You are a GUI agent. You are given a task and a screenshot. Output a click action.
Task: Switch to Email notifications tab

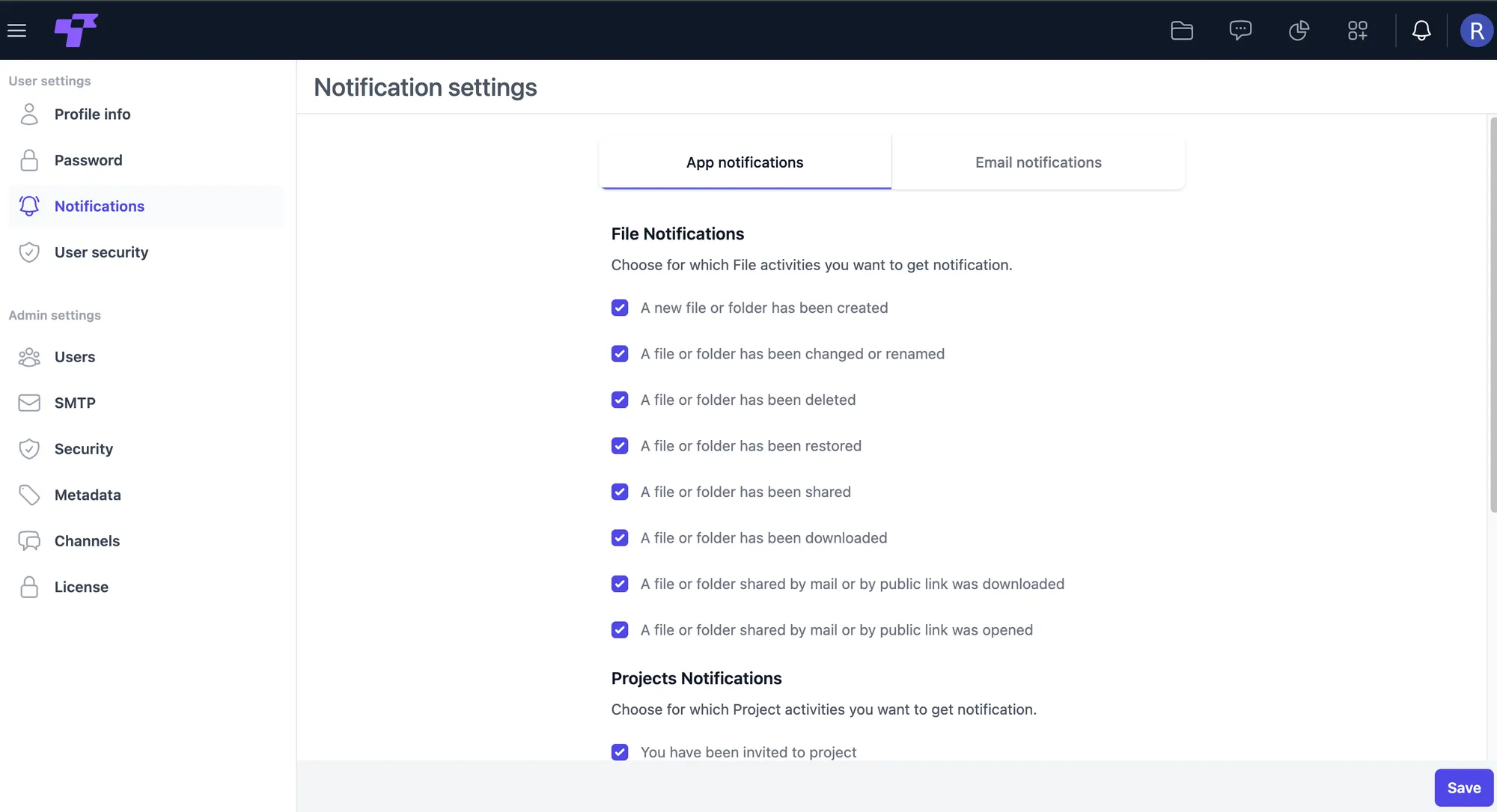click(x=1038, y=162)
